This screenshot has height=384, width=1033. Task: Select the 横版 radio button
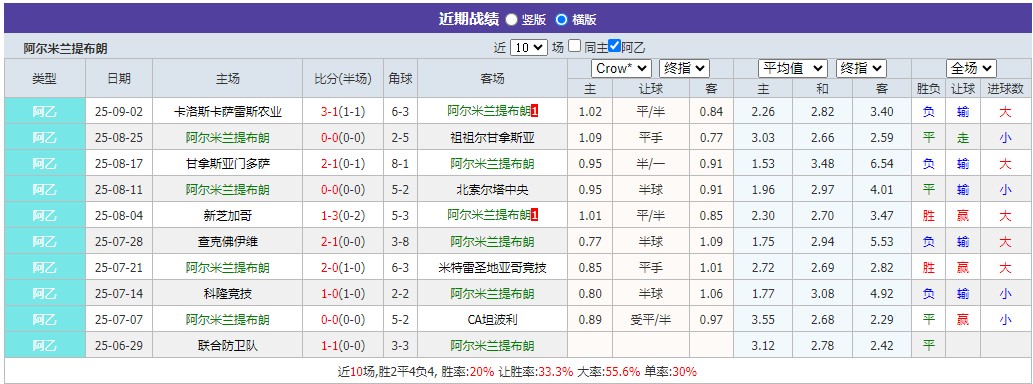[x=561, y=20]
